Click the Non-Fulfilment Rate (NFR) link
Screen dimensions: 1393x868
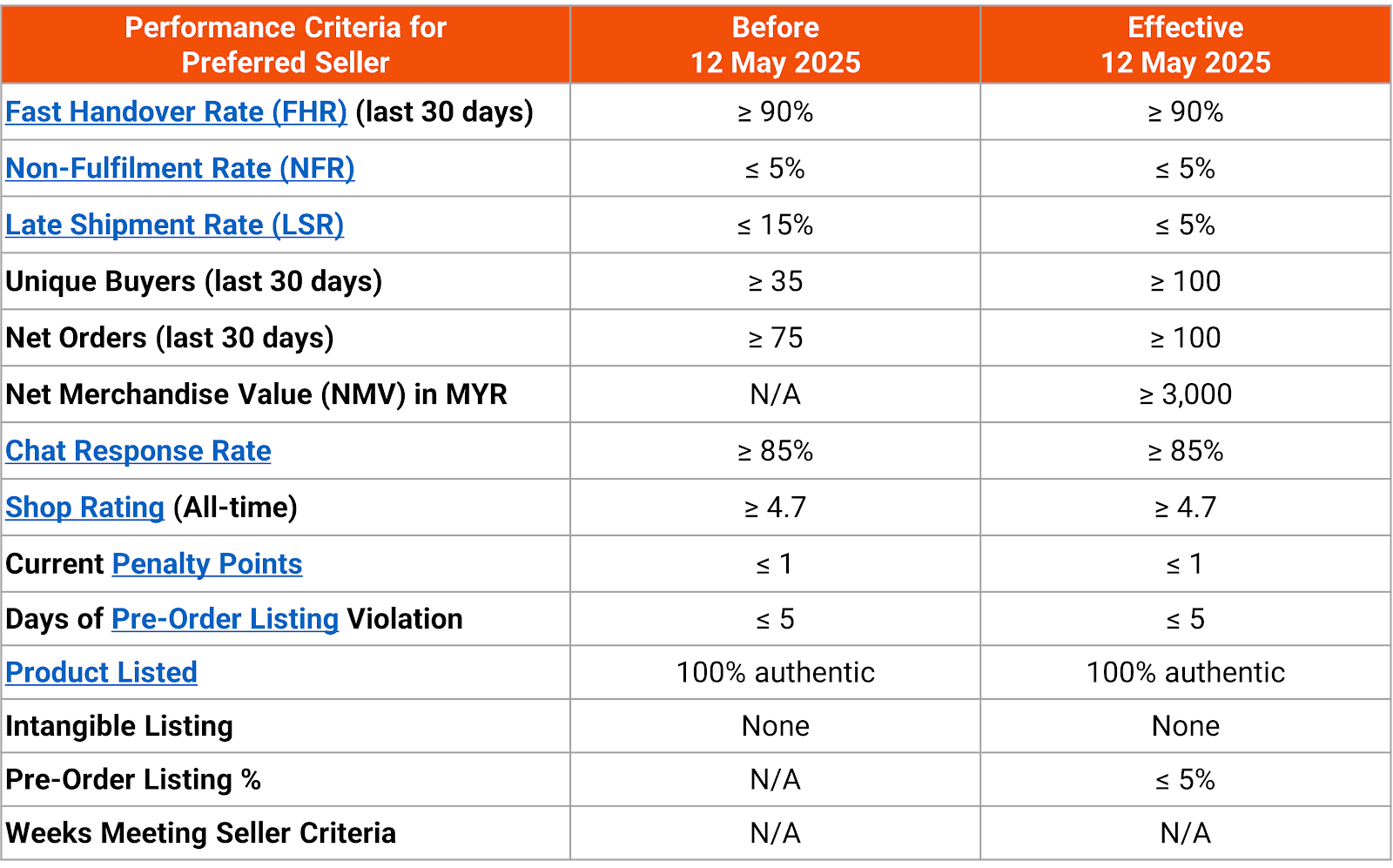coord(179,169)
